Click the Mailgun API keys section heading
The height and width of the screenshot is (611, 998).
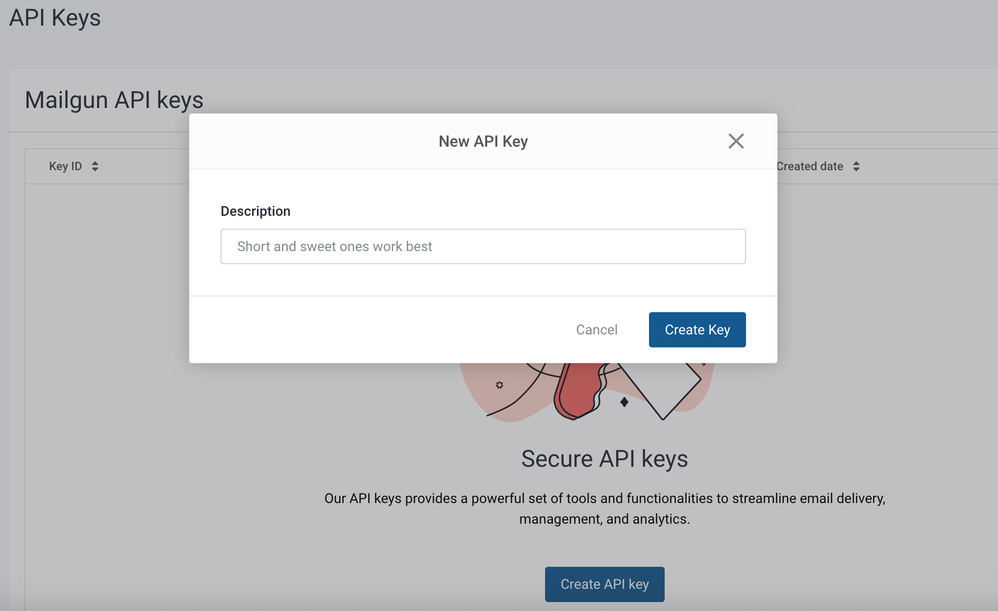pos(114,100)
